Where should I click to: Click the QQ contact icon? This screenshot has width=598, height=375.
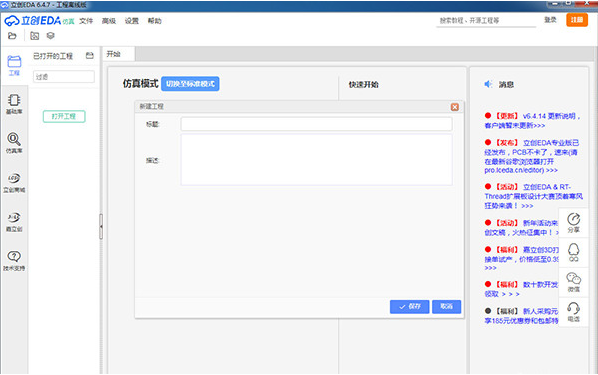click(x=574, y=253)
